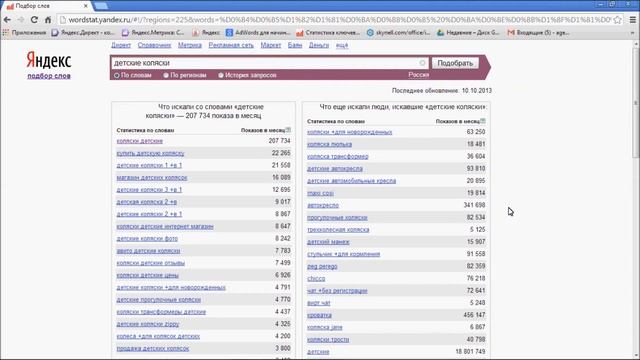Open магазин детских колясок link
The height and width of the screenshot is (360, 640).
152,178
